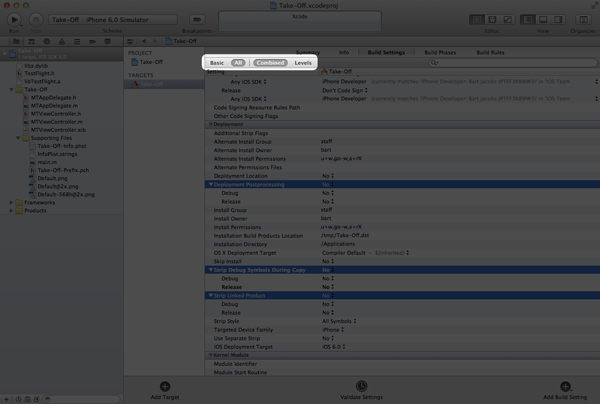Viewport: 600px width, 404px height.
Task: Go forward in editor history
Action: tap(155, 41)
